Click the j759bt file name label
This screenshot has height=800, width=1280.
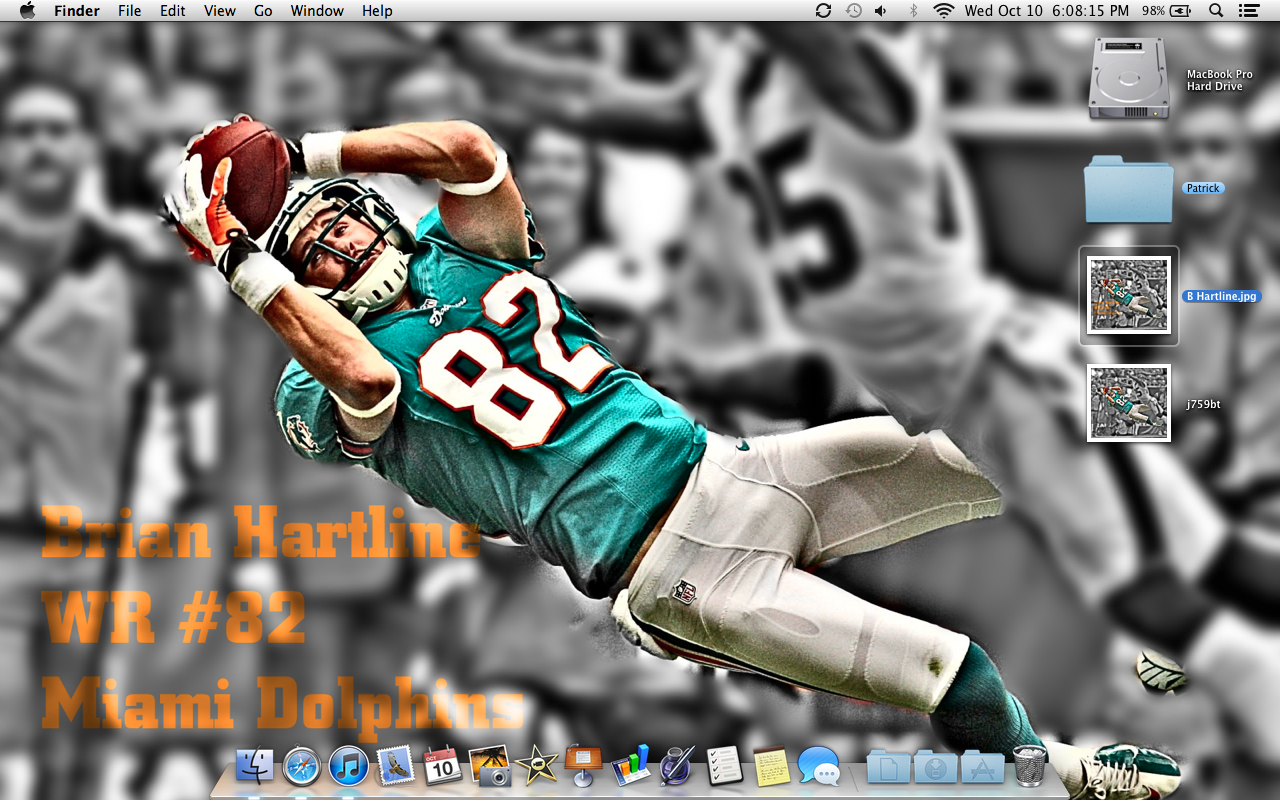1203,404
